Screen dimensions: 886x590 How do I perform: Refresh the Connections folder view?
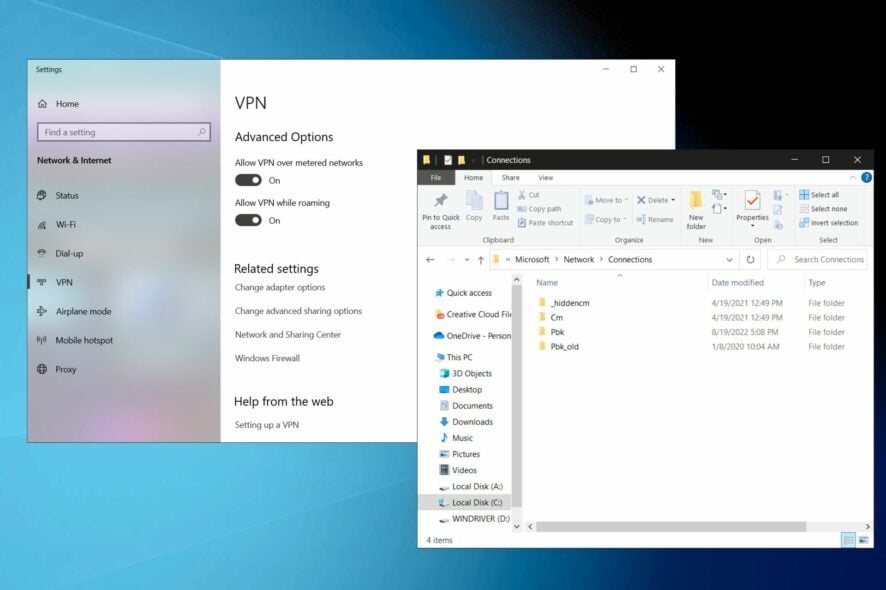750,259
